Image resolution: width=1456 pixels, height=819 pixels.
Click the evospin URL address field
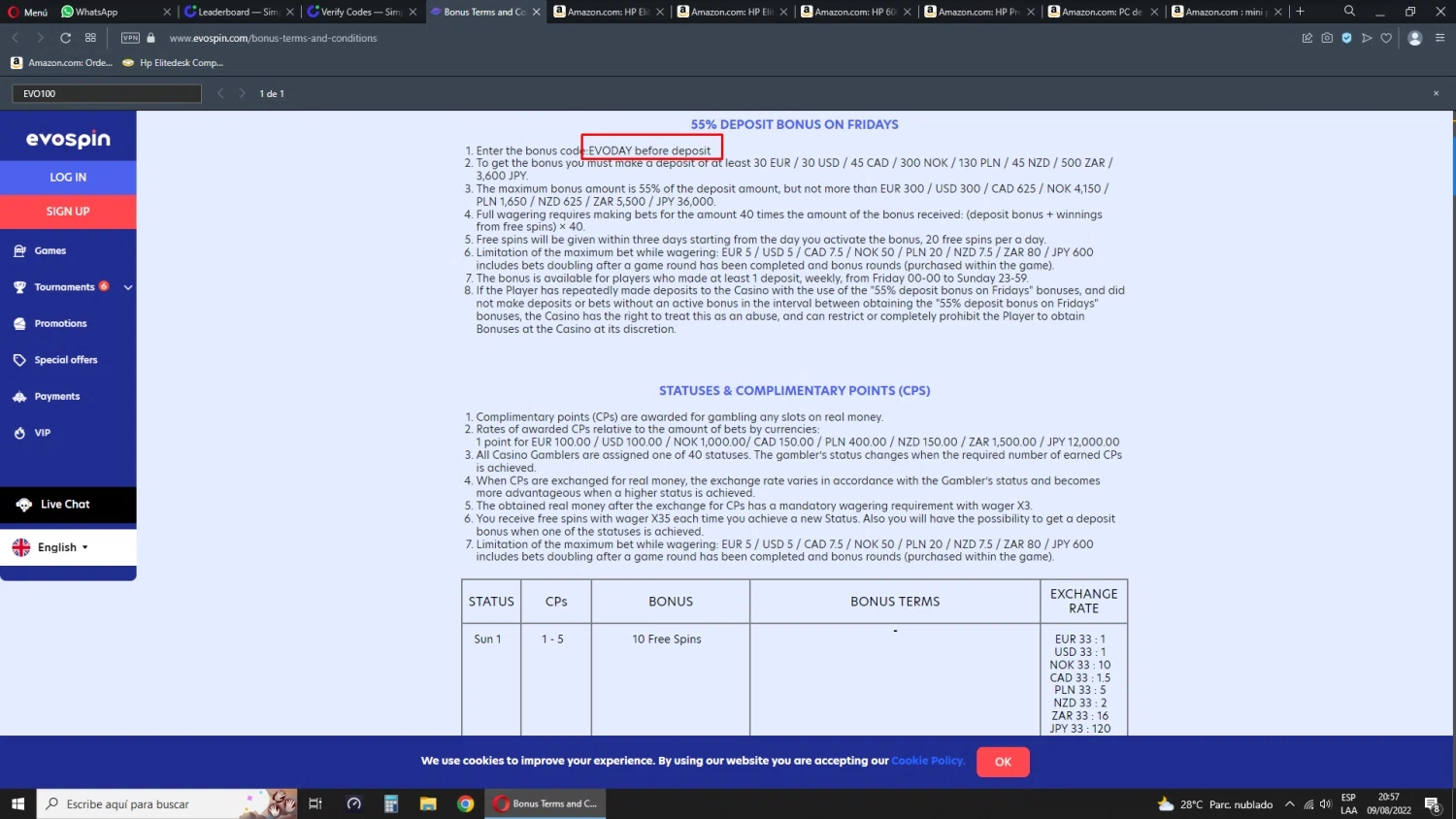(x=273, y=38)
